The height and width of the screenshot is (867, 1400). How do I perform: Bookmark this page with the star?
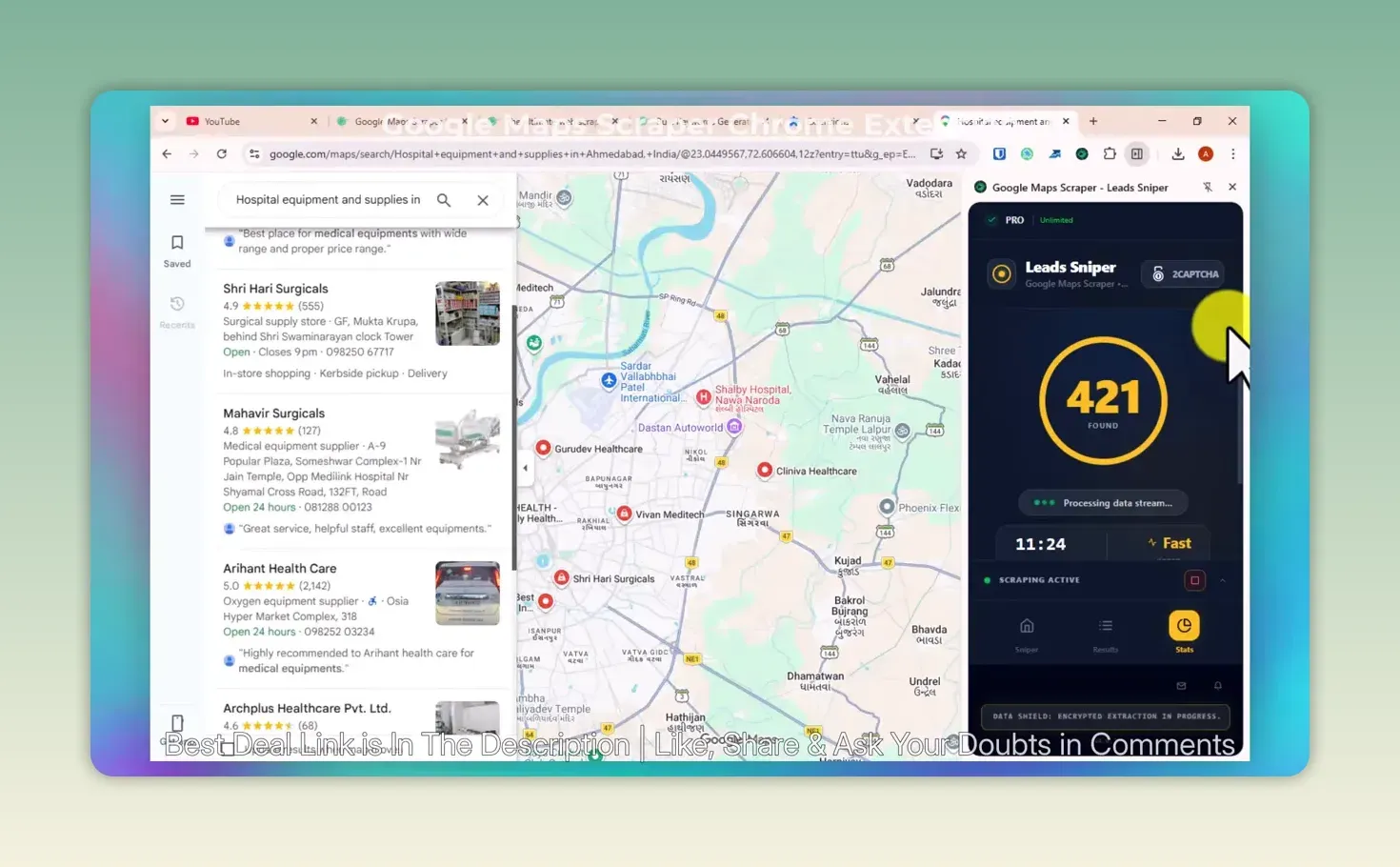point(961,153)
